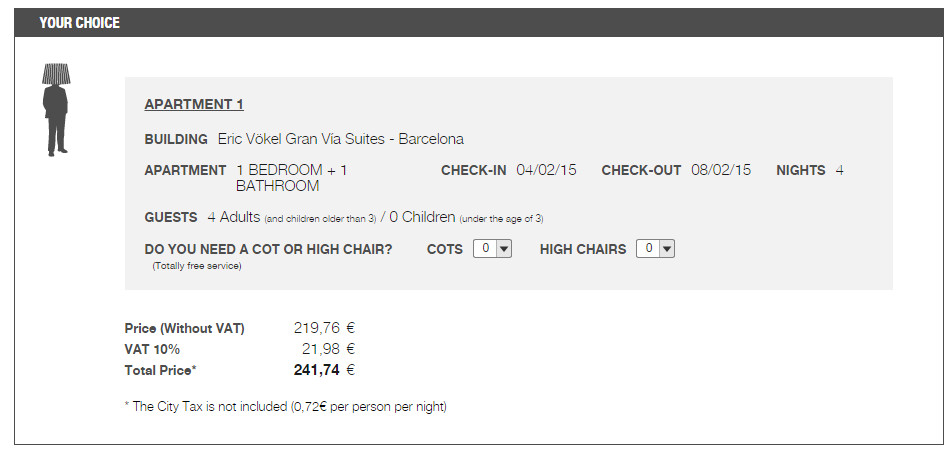Image resolution: width=949 pixels, height=450 pixels.
Task: Select the check-in date 04/02/15
Action: click(x=547, y=171)
